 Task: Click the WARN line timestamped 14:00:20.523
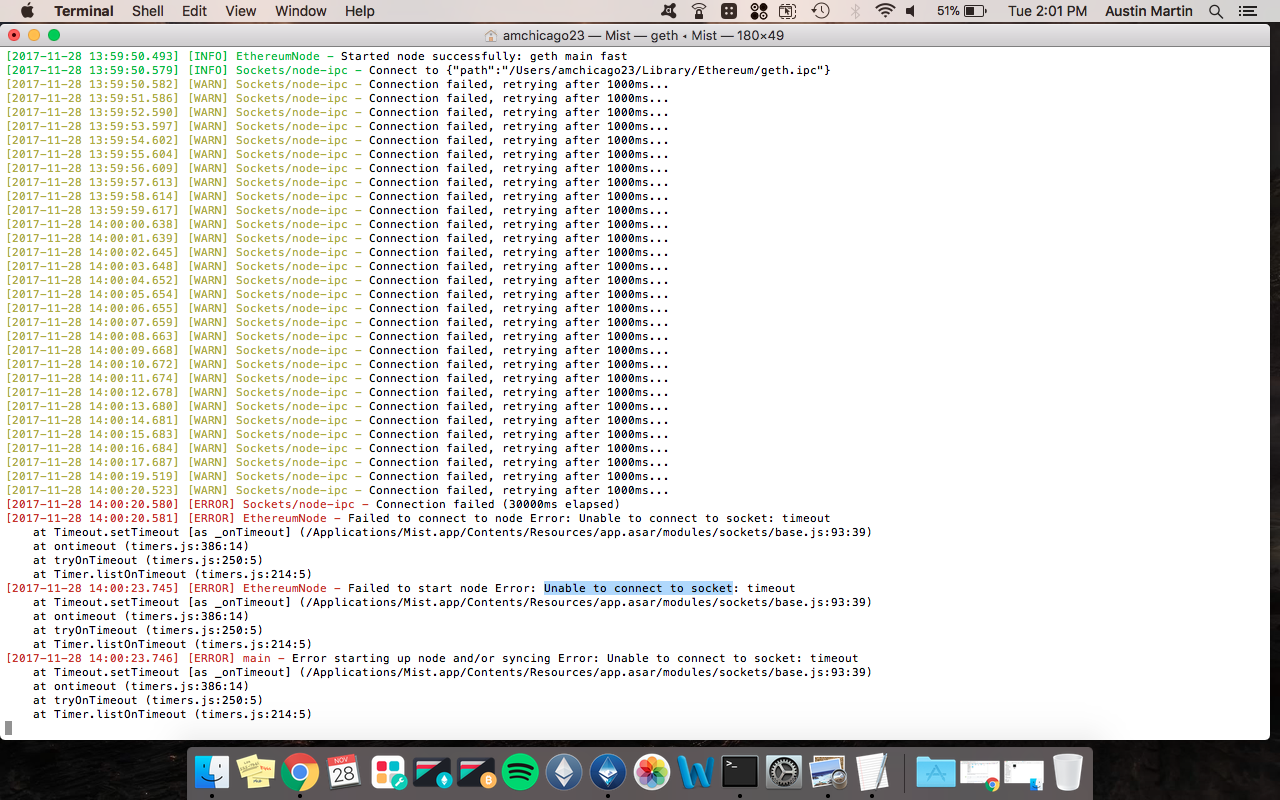point(338,490)
